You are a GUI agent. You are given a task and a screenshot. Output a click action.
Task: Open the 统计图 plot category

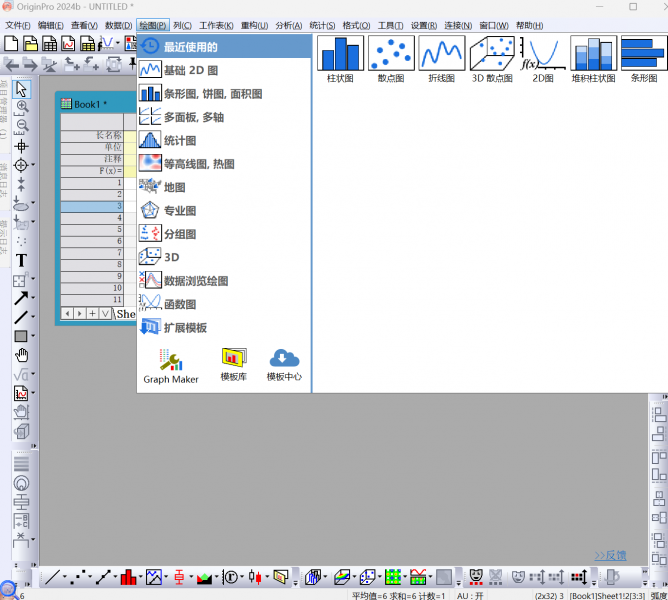click(225, 140)
